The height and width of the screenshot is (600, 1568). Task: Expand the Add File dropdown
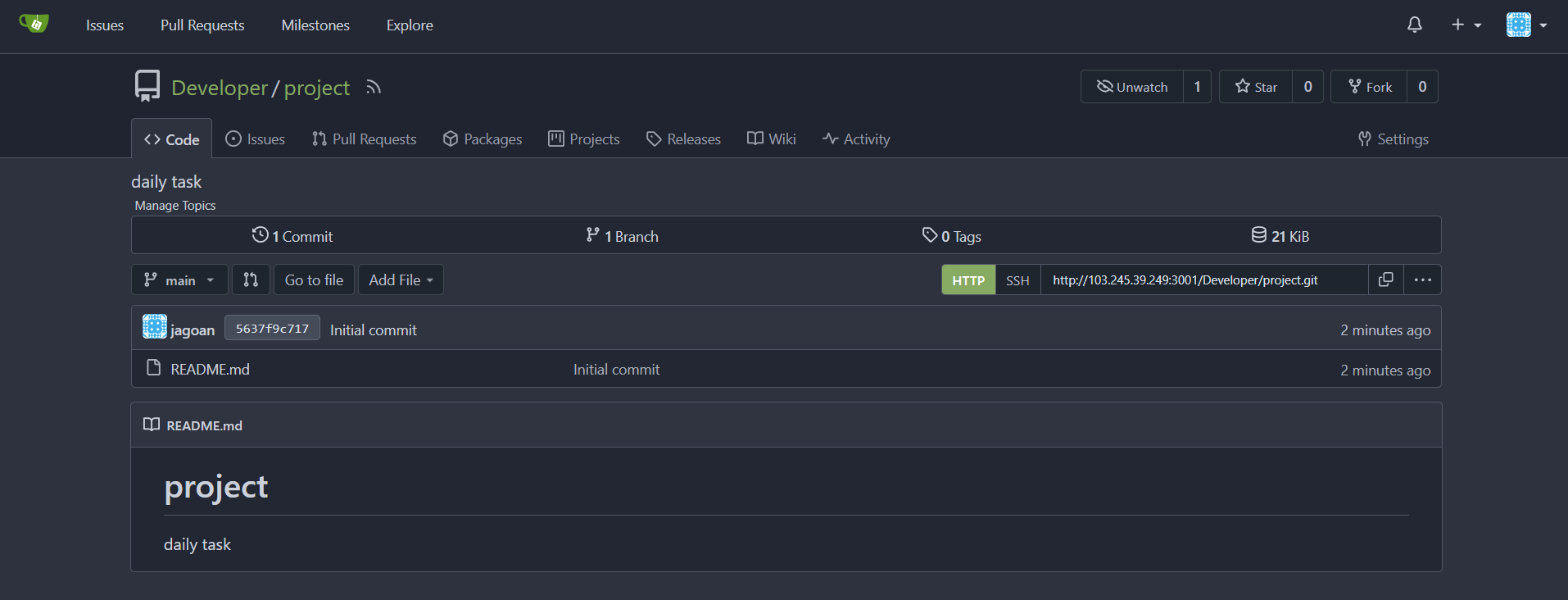point(401,280)
